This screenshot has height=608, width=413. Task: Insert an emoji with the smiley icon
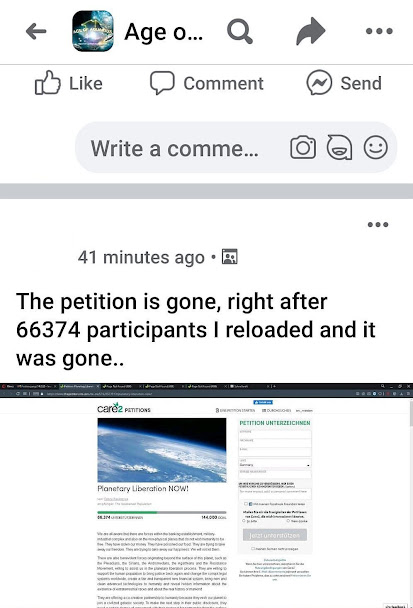pyautogui.click(x=375, y=147)
